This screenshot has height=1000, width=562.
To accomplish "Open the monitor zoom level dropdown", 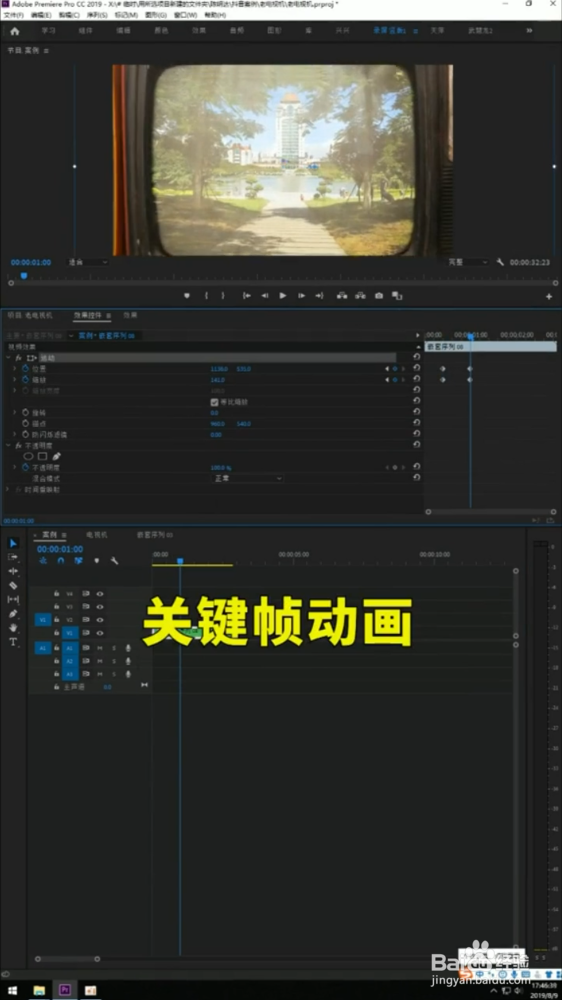I will [88, 262].
